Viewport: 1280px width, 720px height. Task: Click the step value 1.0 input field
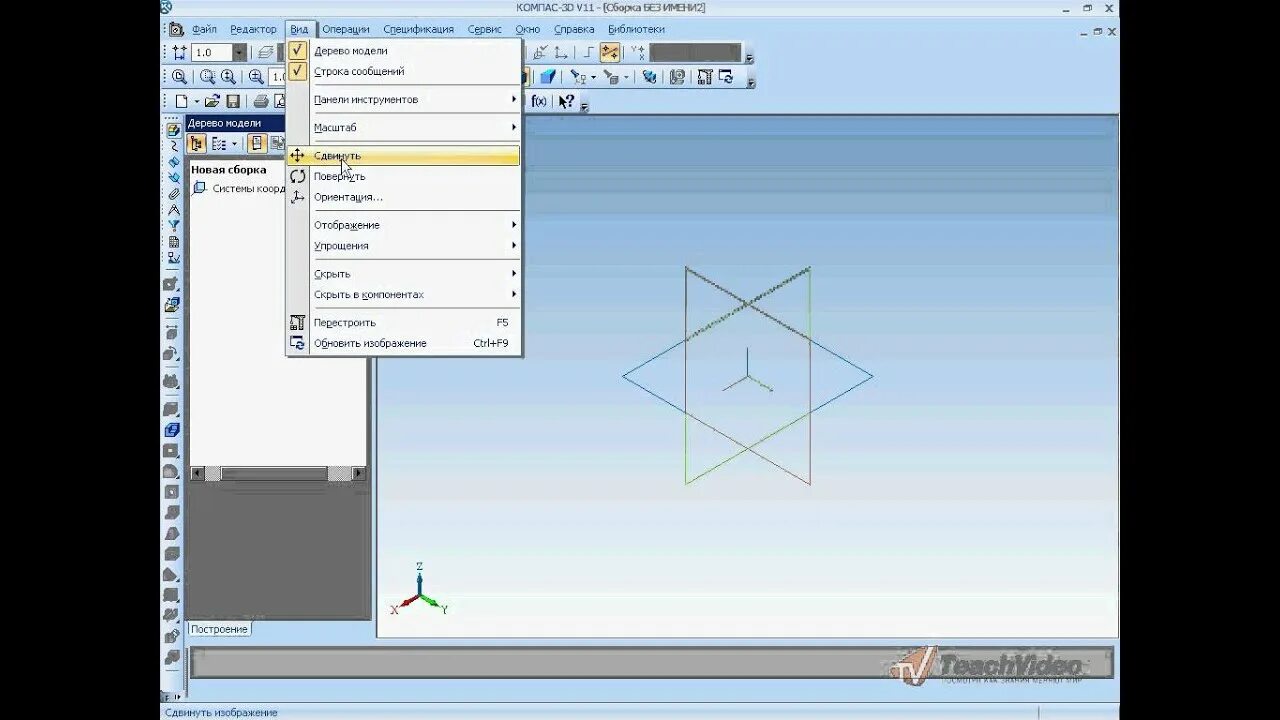point(212,52)
